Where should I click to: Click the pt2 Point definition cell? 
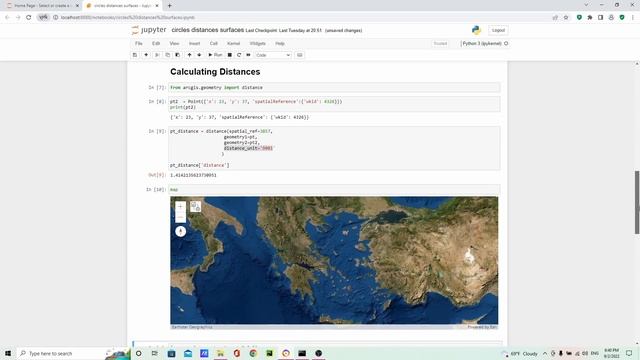pos(334,104)
